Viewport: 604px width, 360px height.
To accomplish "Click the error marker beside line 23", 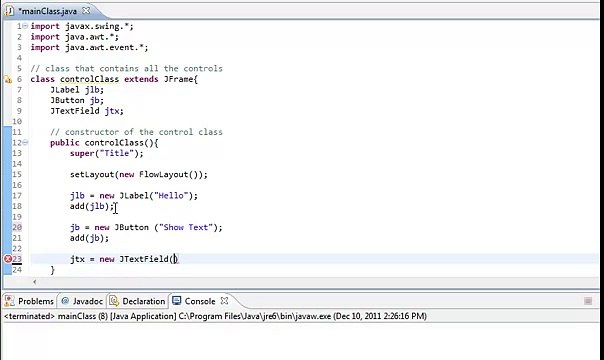I will pyautogui.click(x=8, y=259).
